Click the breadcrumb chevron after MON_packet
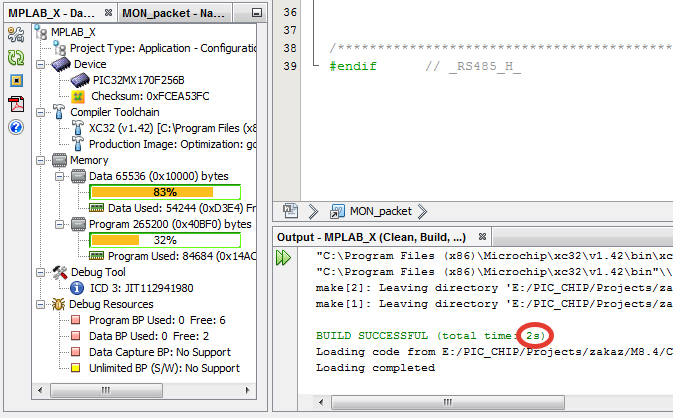 click(422, 211)
